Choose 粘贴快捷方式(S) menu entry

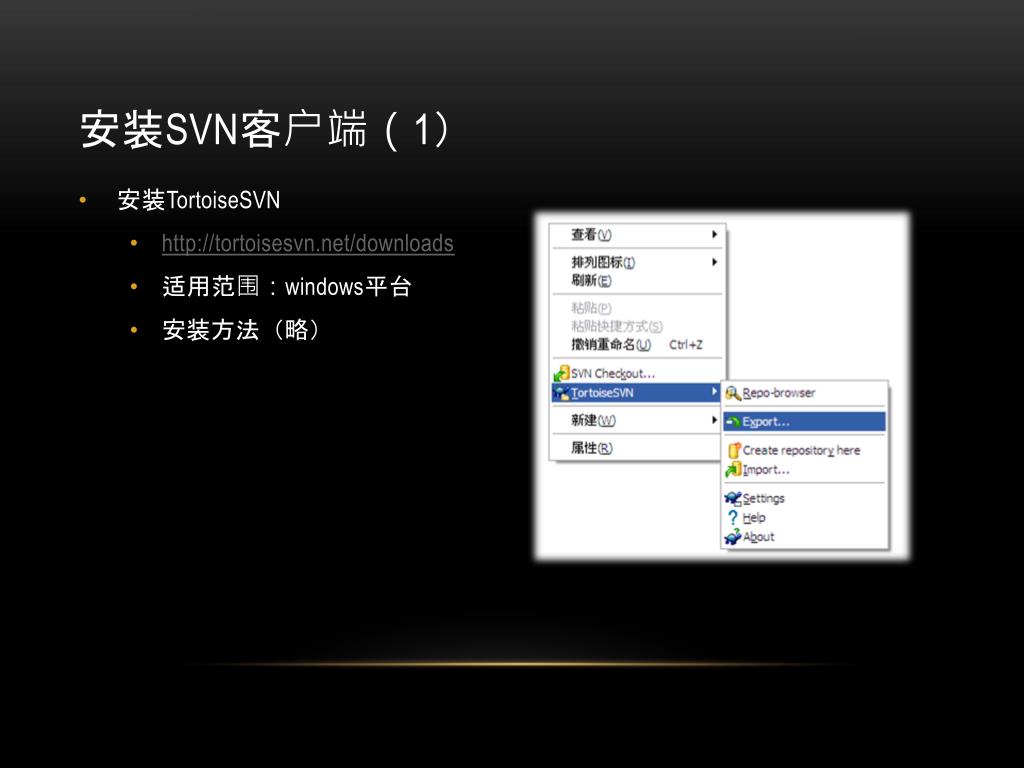click(637, 327)
